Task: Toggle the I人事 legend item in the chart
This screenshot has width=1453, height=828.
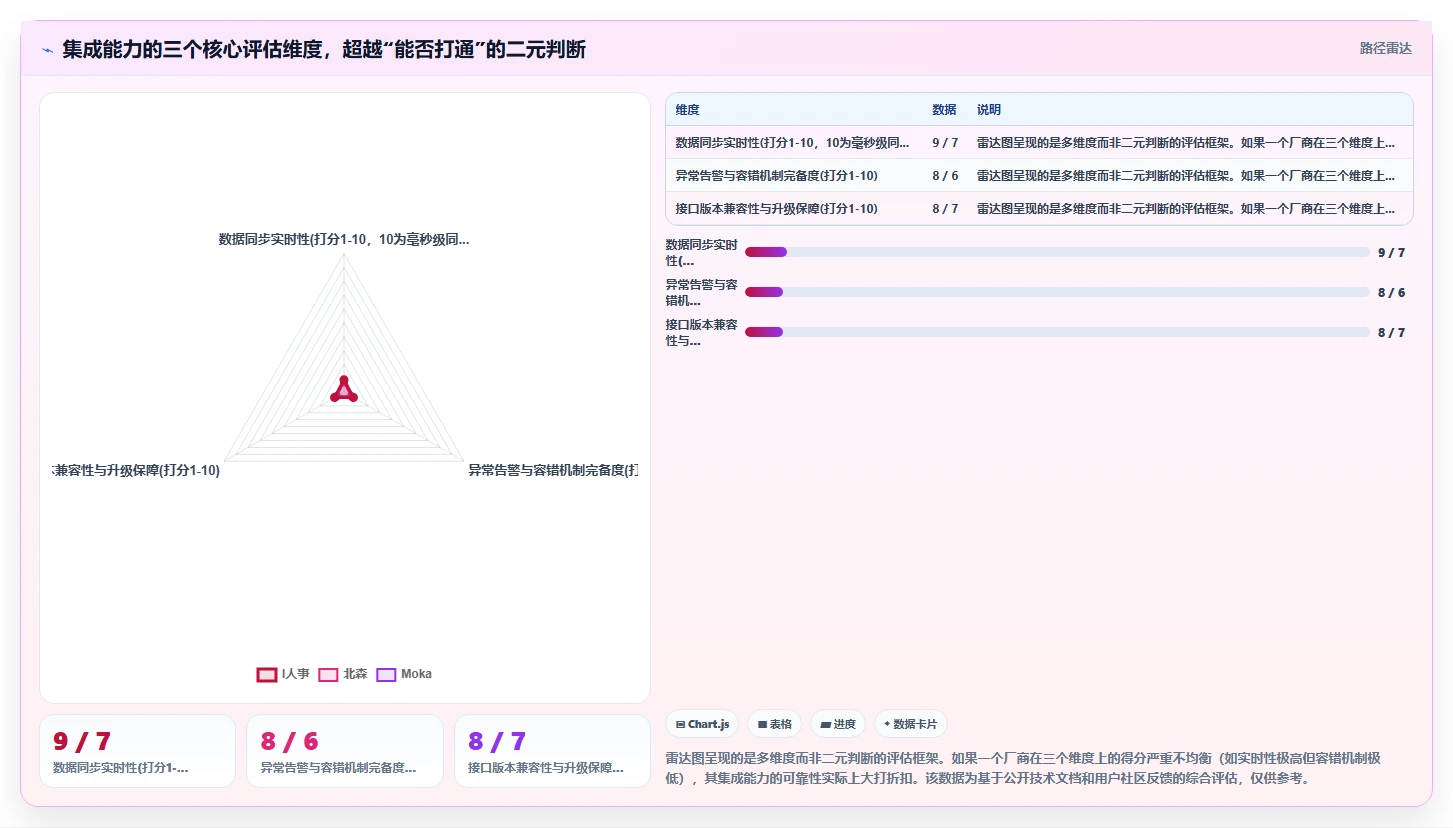Action: click(283, 674)
